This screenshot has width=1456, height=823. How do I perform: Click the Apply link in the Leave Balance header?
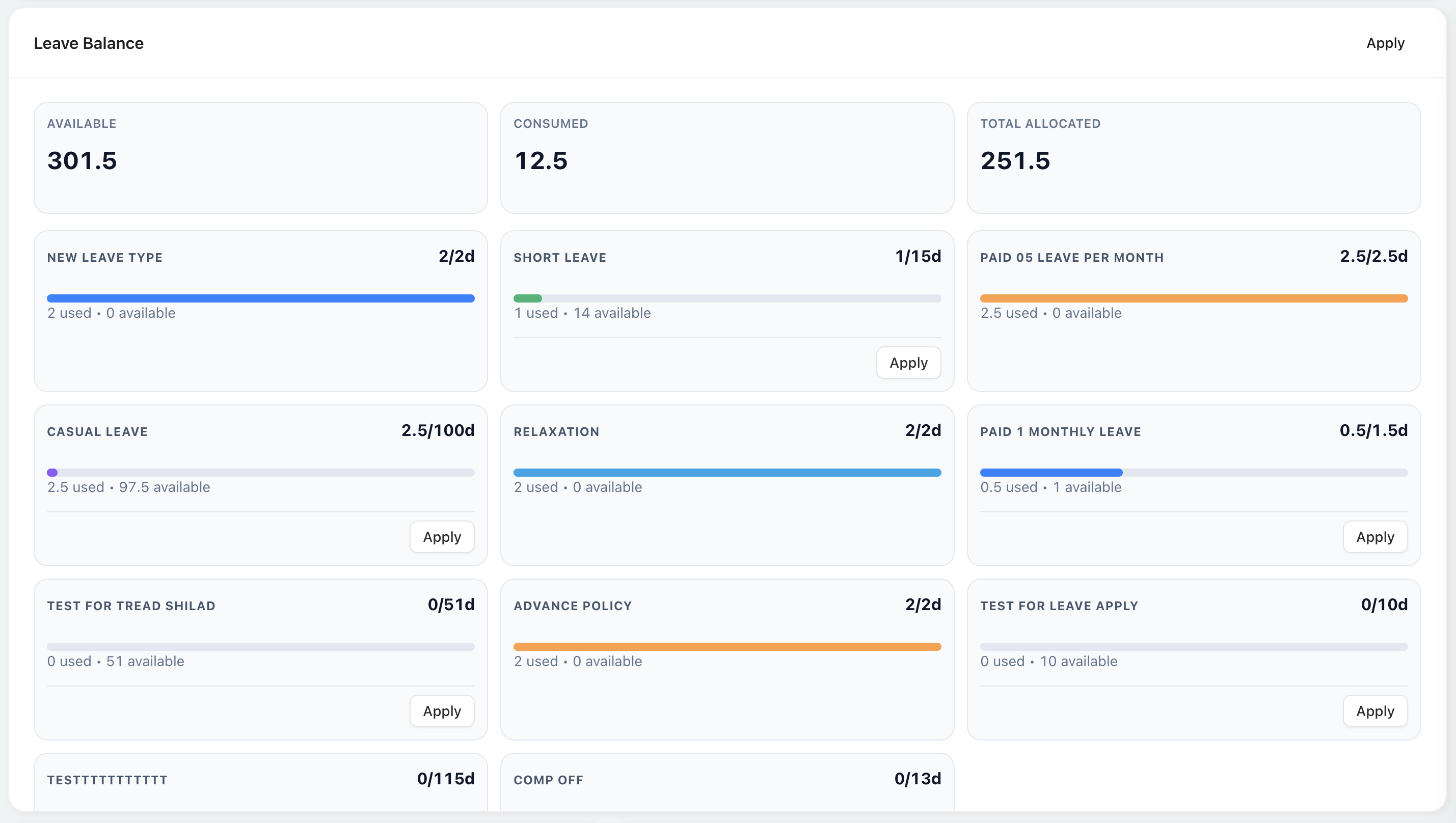pos(1385,43)
